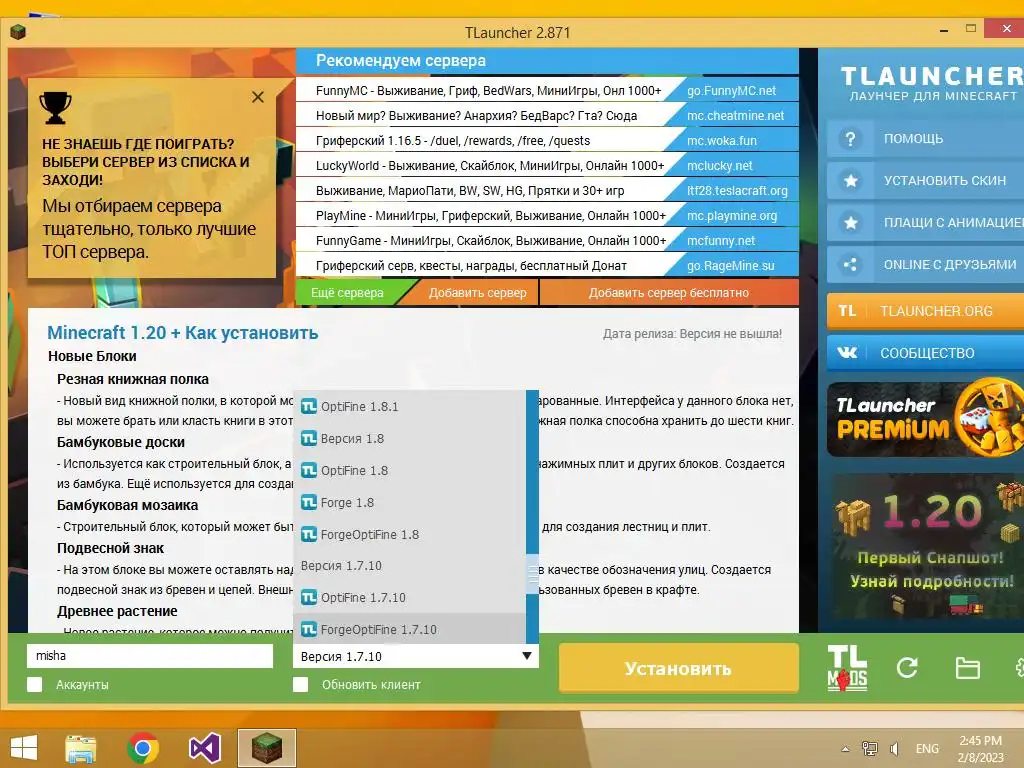Open TLauncher.org sidebar link
The width and height of the screenshot is (1024, 768).
coord(925,311)
